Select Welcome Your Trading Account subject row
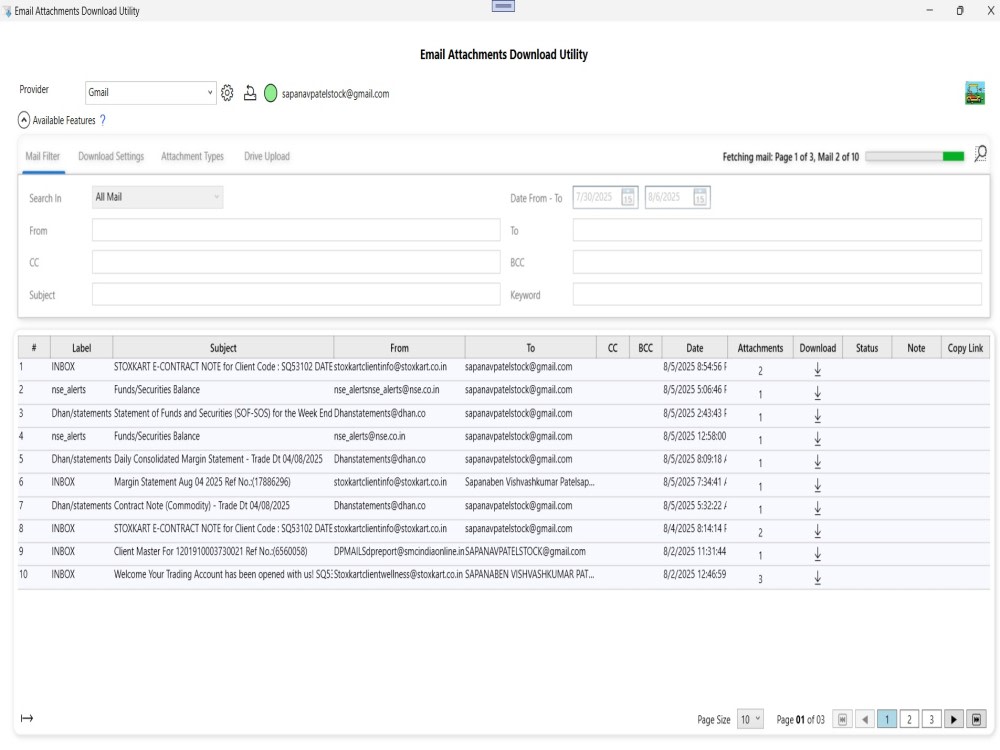The image size is (1000, 750). 223,574
